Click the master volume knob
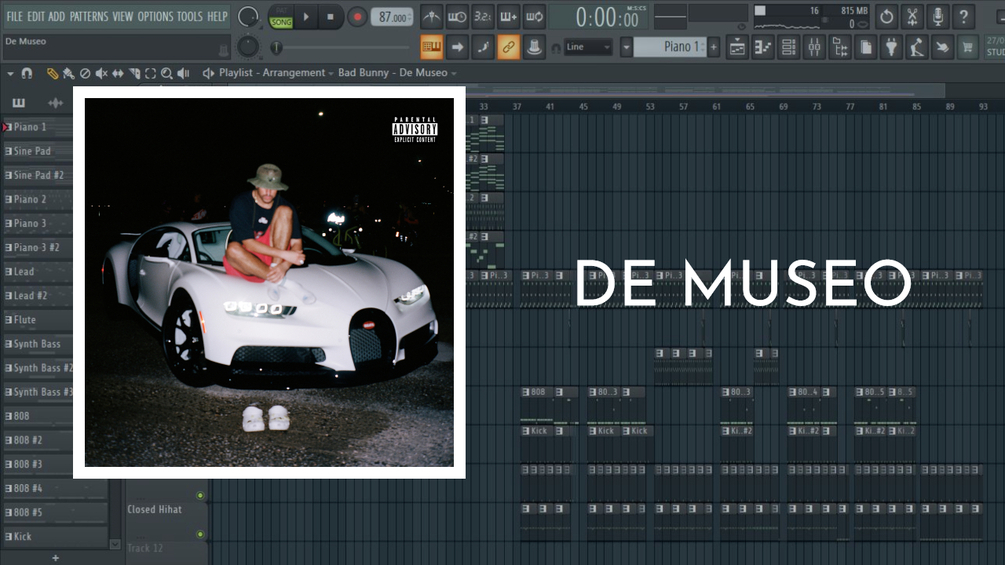This screenshot has height=565, width=1005. [248, 17]
